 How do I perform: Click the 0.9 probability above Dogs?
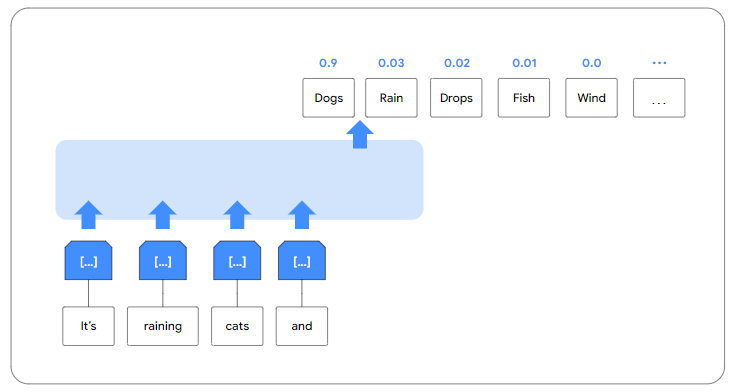tap(328, 63)
